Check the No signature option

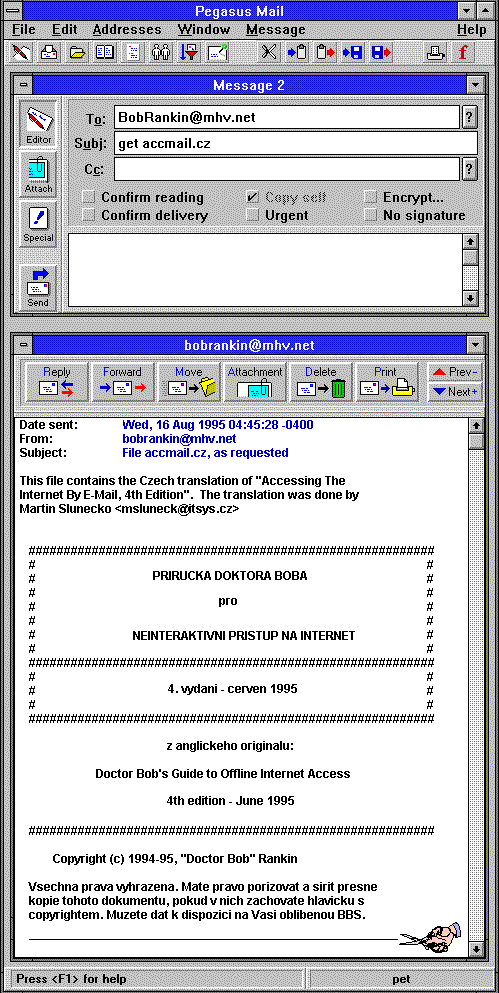pos(371,215)
